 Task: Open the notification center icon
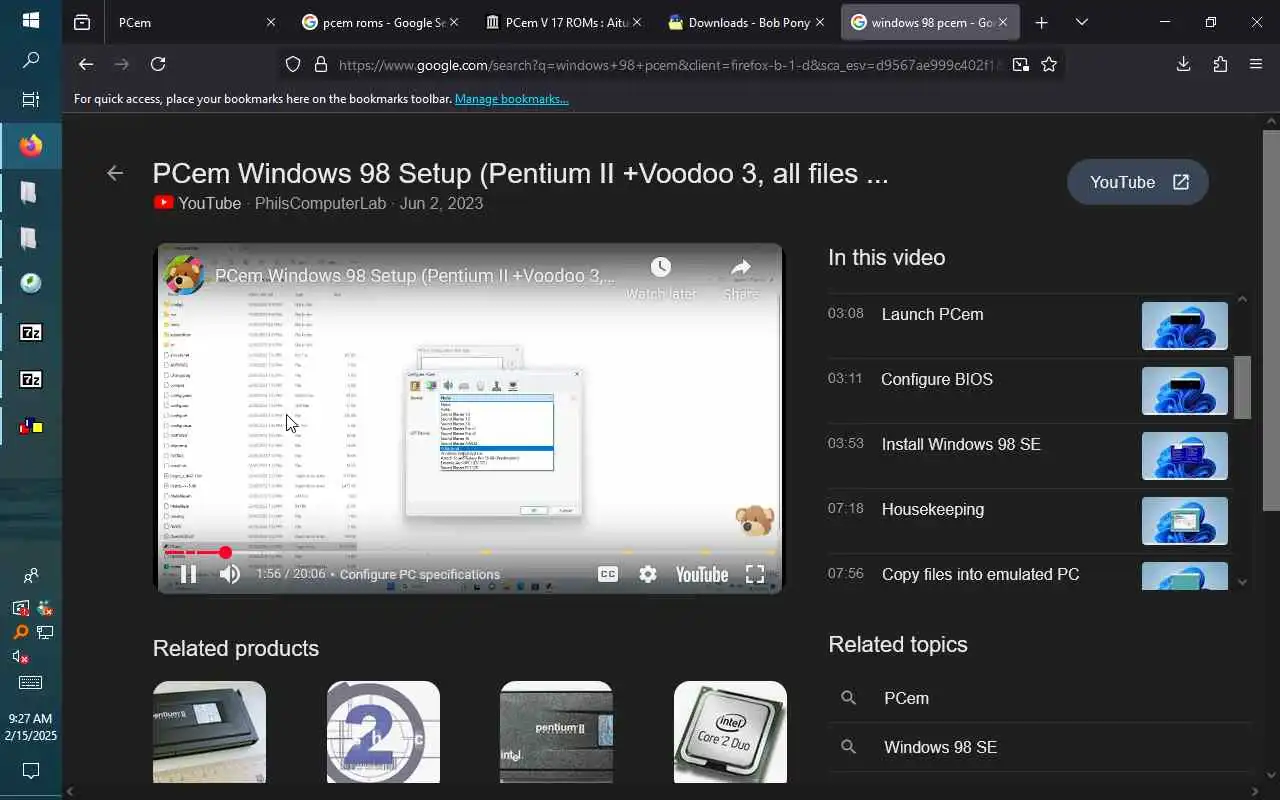click(31, 771)
